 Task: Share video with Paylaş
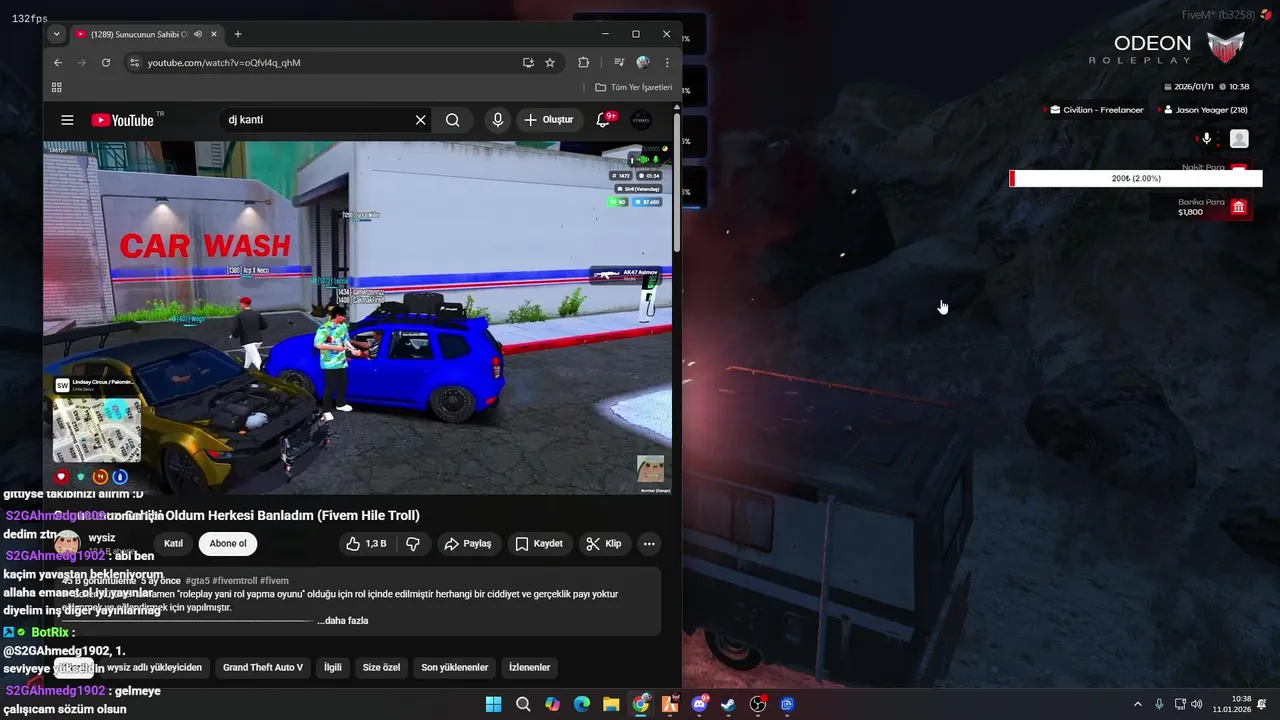(x=468, y=544)
